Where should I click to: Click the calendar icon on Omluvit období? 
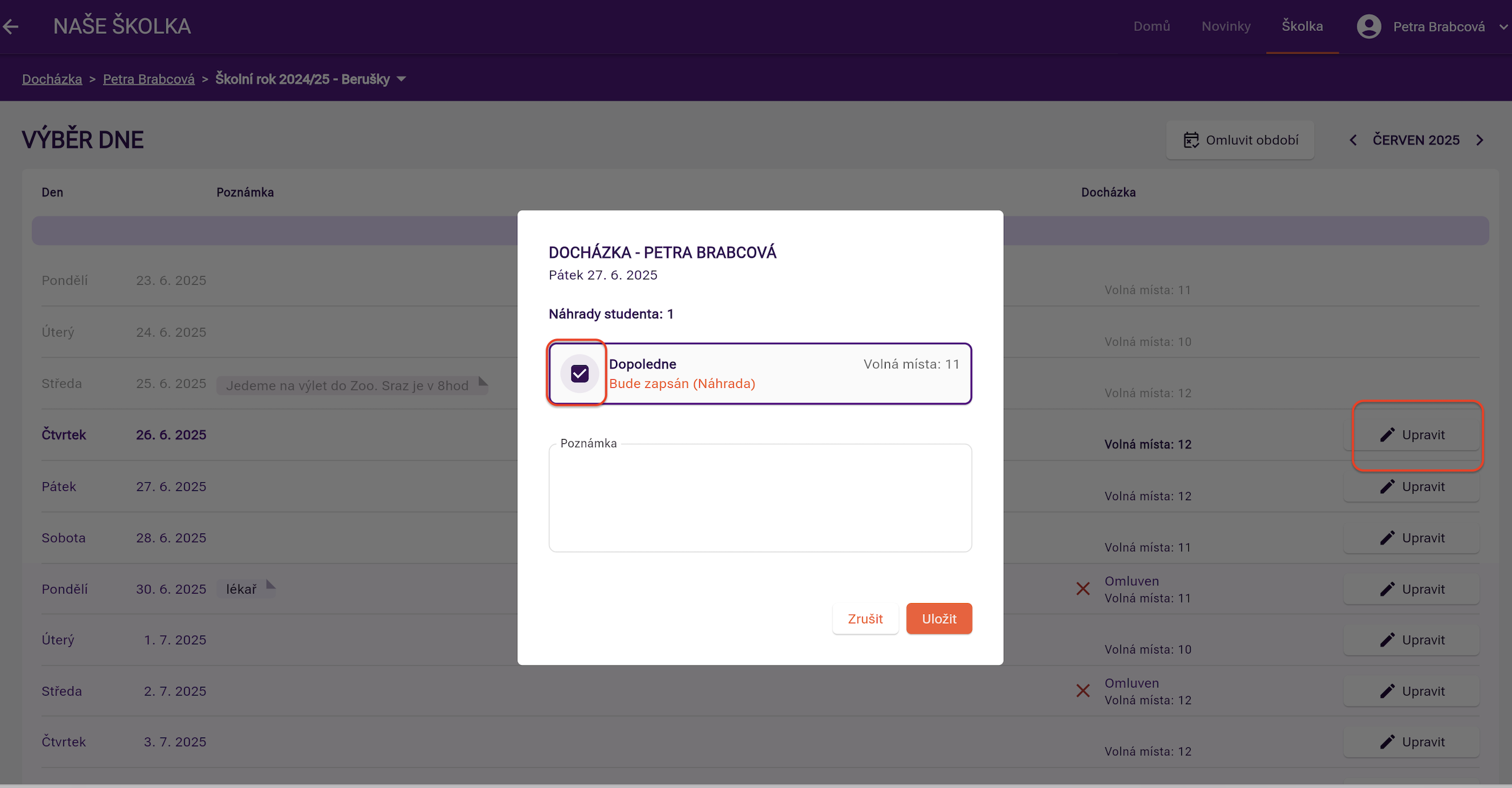tap(1191, 140)
